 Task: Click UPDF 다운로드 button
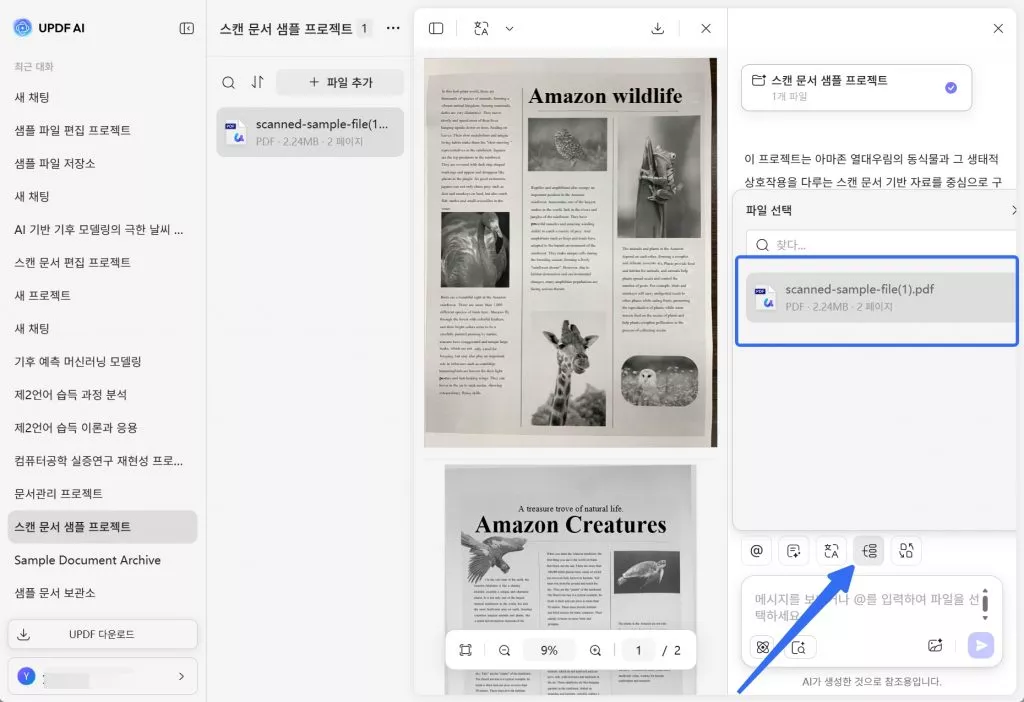(x=103, y=634)
